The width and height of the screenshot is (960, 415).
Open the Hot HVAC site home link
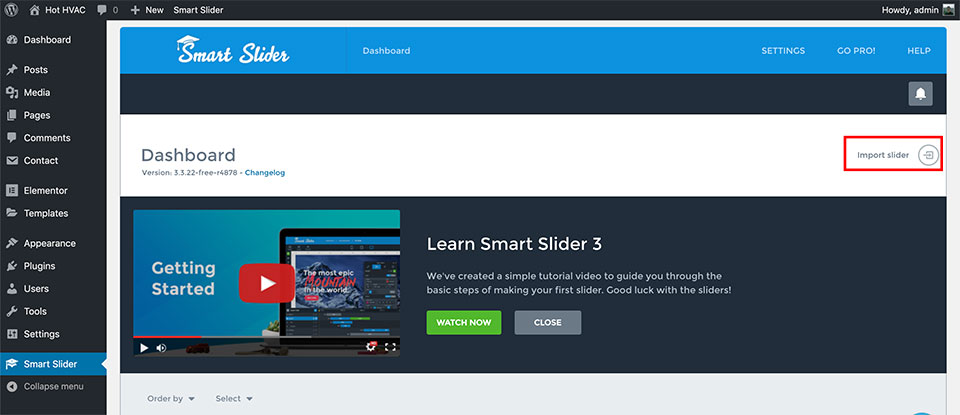(59, 10)
